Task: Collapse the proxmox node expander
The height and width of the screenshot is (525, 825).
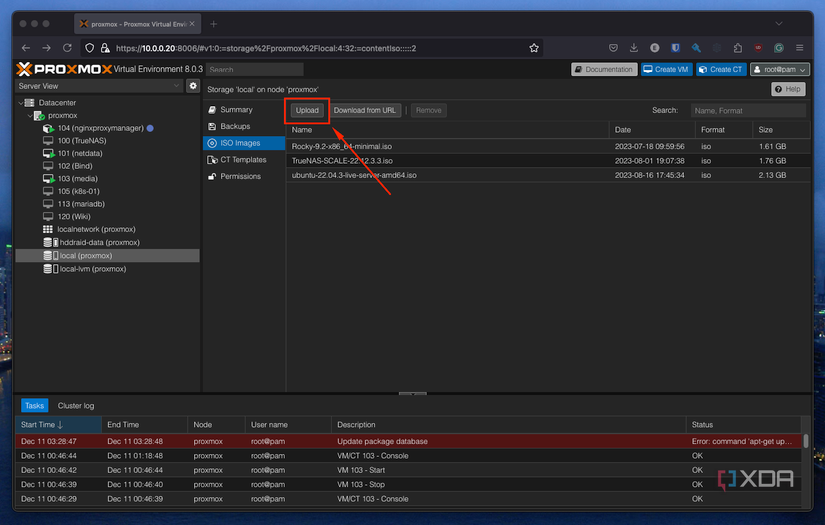Action: 30,115
